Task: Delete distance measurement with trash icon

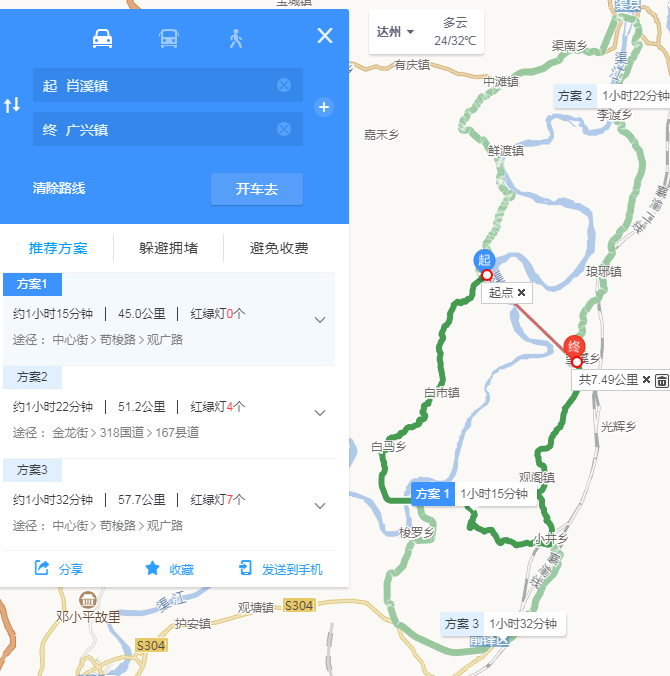Action: pyautogui.click(x=662, y=380)
